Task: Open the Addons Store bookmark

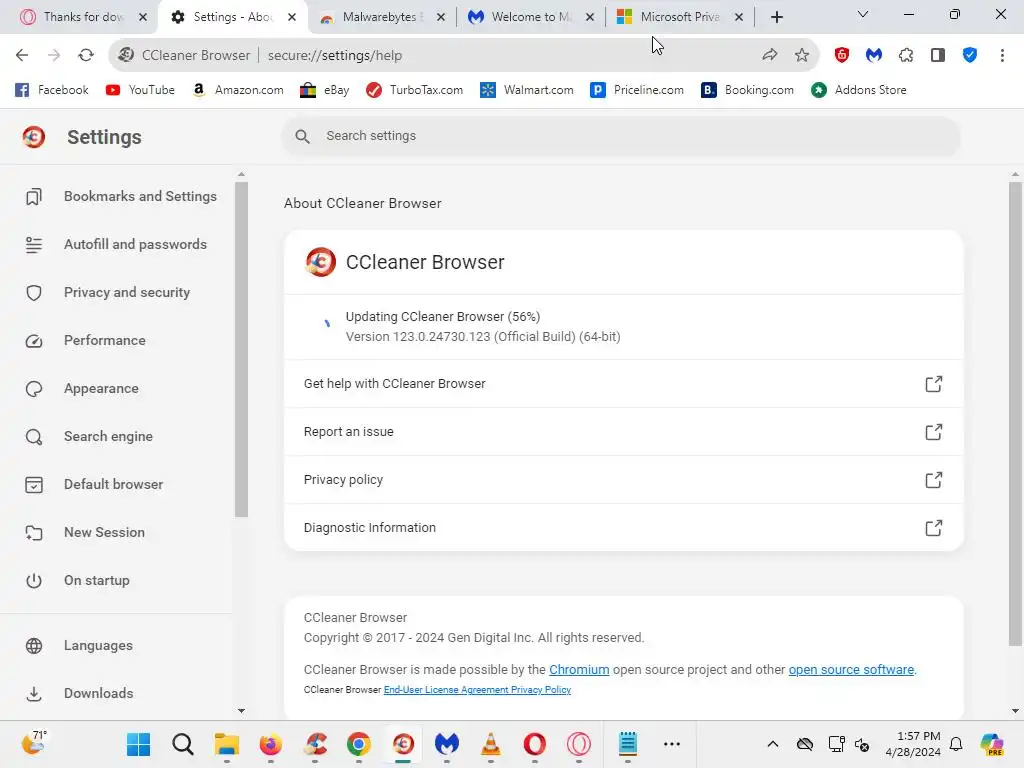Action: pyautogui.click(x=859, y=90)
